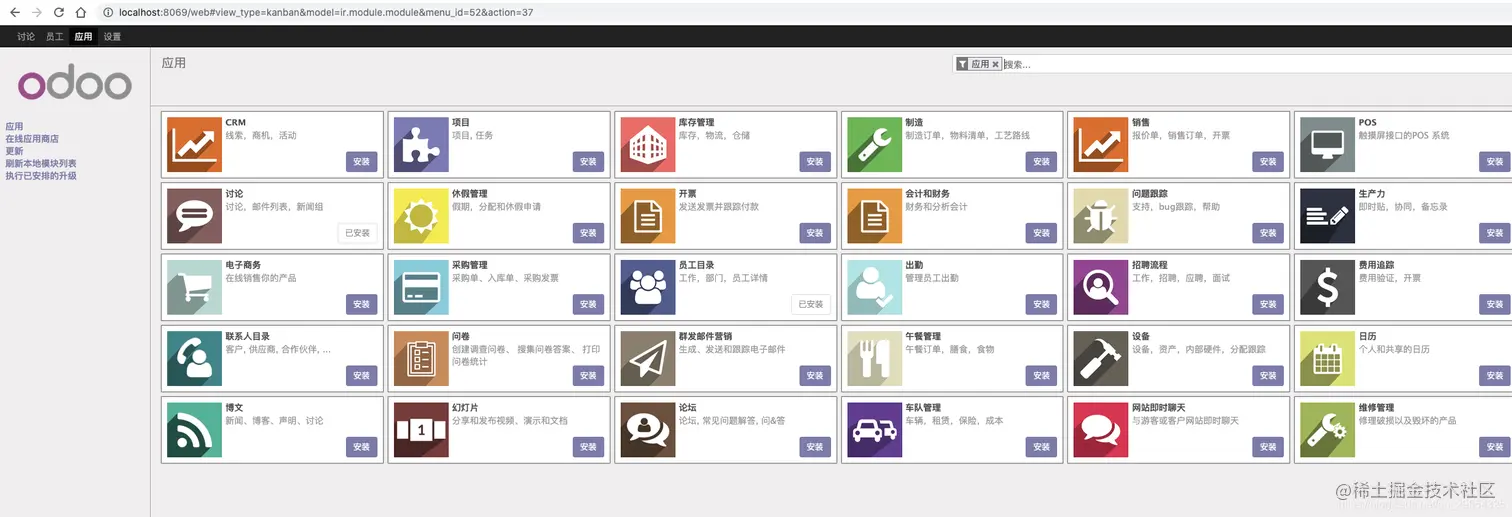Click the 采购管理 credit card icon

[x=421, y=288]
